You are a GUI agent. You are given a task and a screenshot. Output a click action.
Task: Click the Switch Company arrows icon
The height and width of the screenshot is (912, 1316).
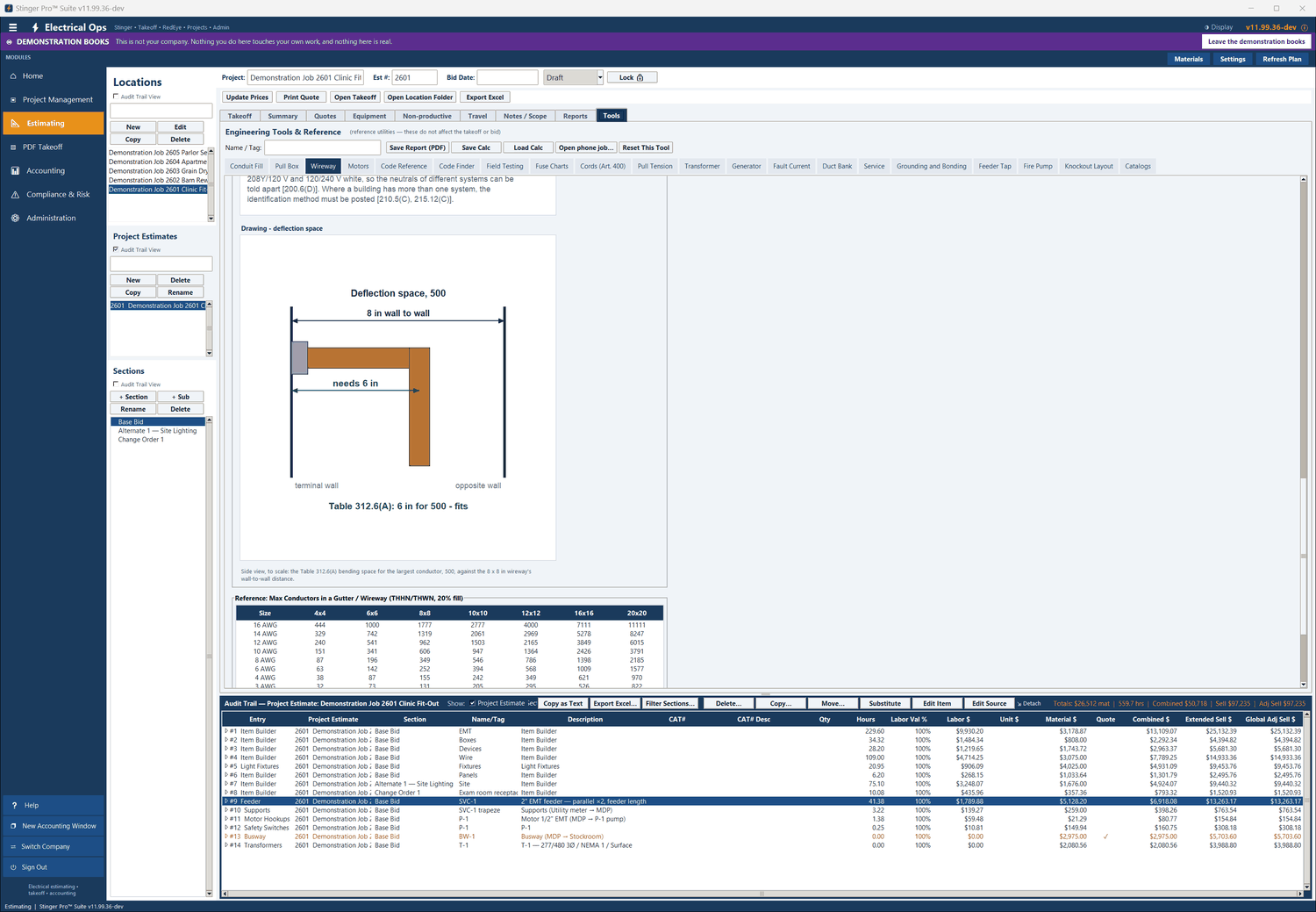(x=13, y=847)
